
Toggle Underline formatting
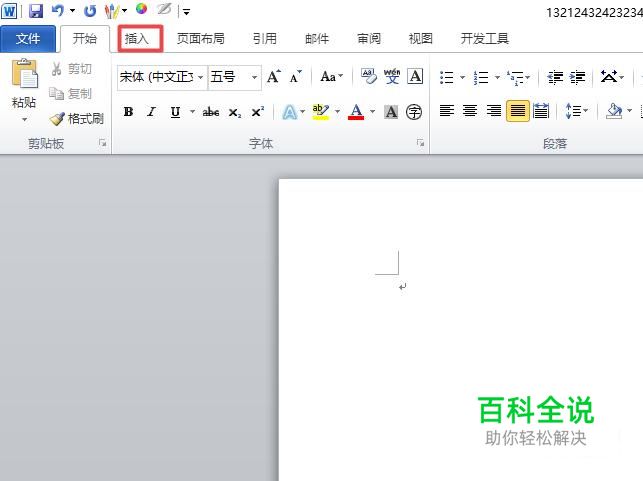coord(176,112)
